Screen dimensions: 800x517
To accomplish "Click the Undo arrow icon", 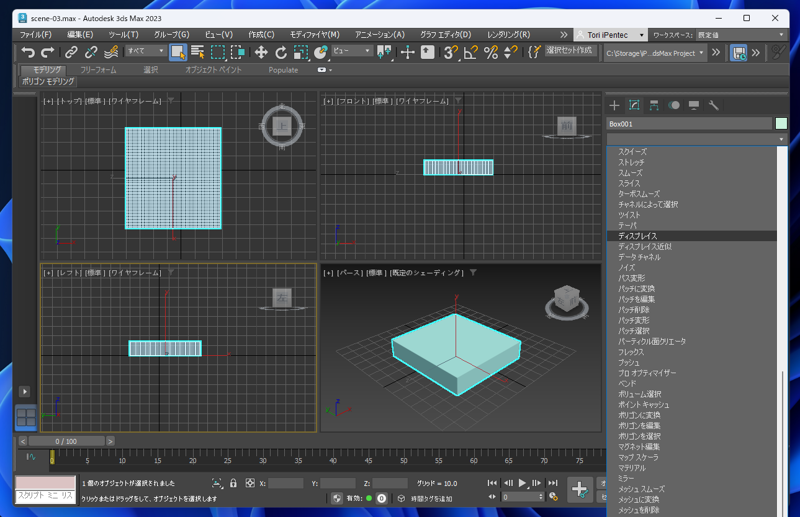I will [x=28, y=52].
